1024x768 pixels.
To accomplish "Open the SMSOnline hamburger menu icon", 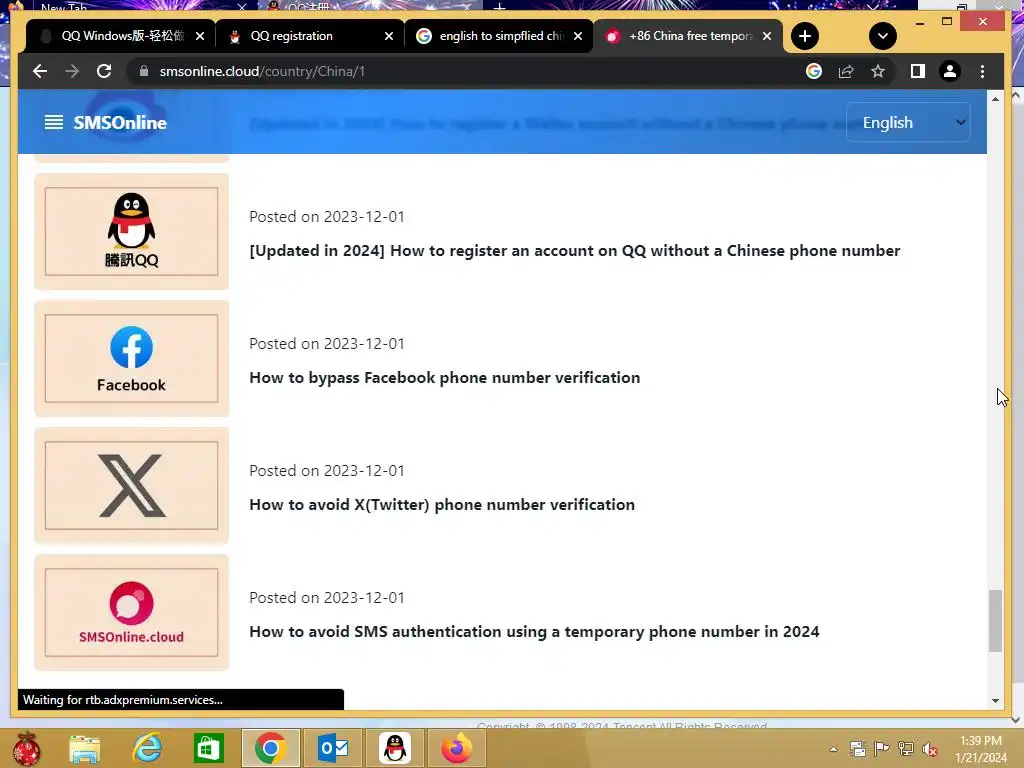I will [54, 122].
